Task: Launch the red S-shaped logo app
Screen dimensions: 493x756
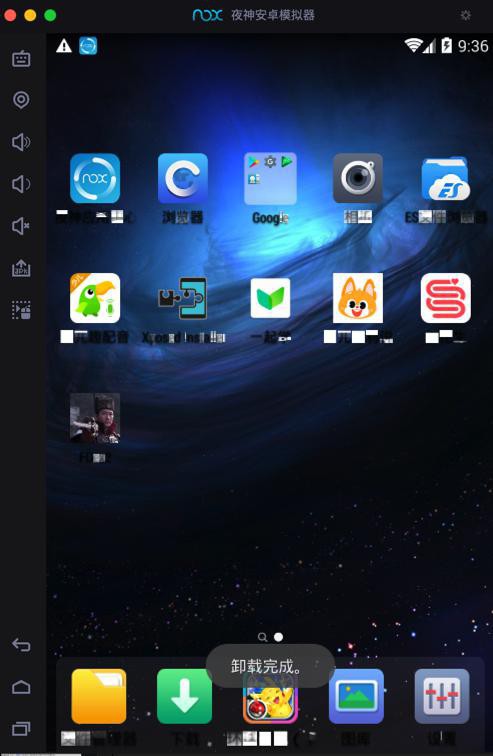Action: (446, 298)
